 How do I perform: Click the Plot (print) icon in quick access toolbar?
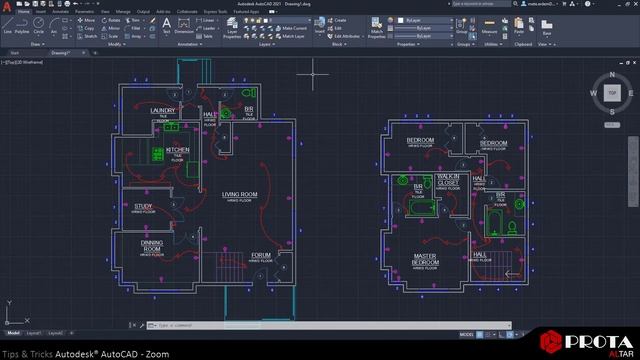click(x=67, y=4)
